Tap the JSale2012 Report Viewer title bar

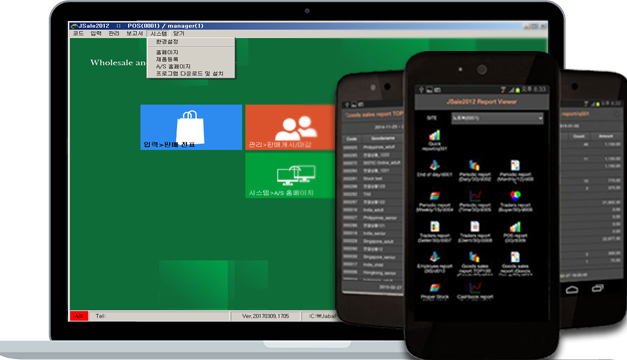tap(481, 102)
